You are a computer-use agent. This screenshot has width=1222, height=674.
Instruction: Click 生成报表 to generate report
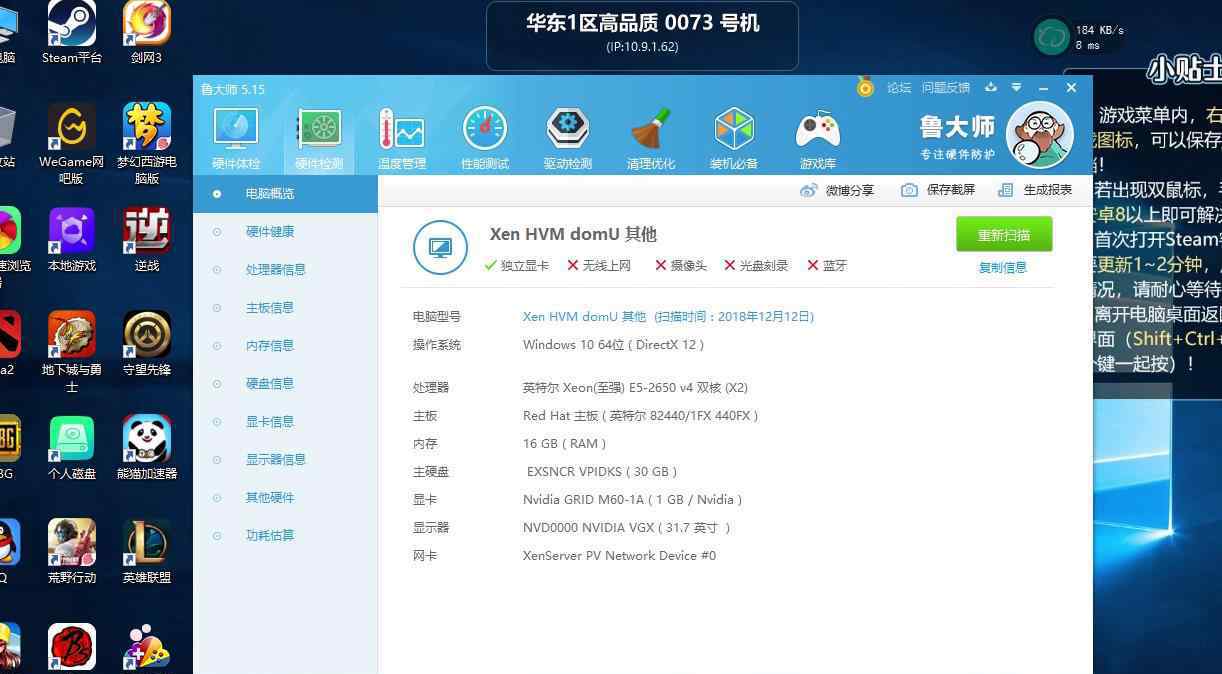(x=1036, y=190)
